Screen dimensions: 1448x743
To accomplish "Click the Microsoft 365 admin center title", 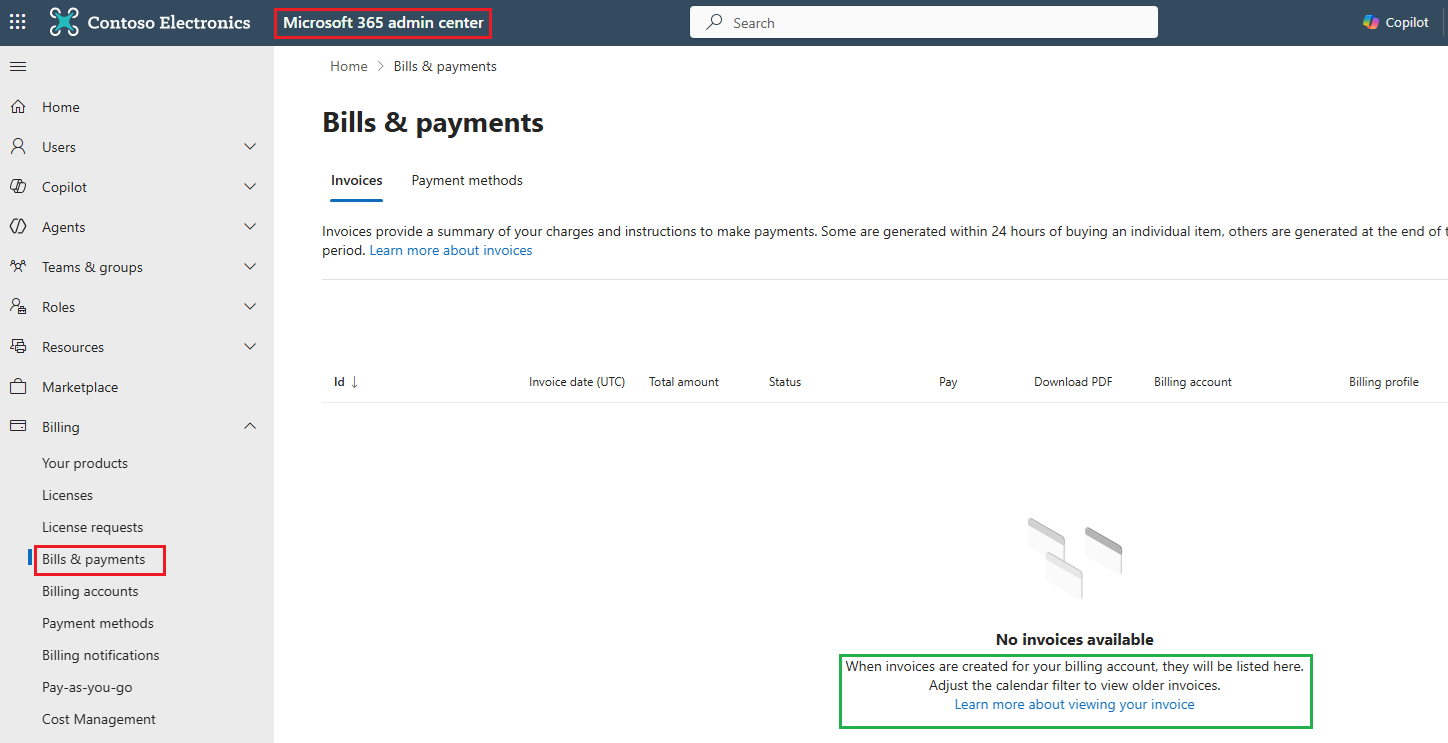I will [383, 23].
